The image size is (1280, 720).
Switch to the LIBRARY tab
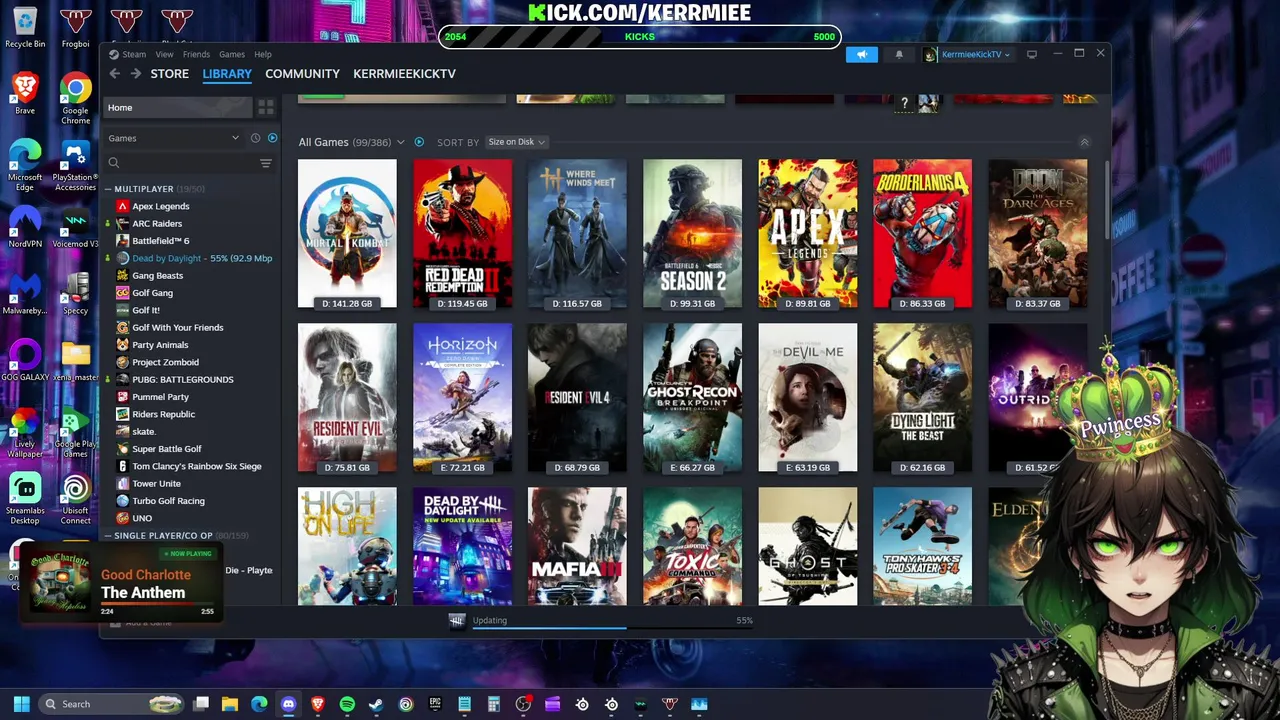[227, 74]
